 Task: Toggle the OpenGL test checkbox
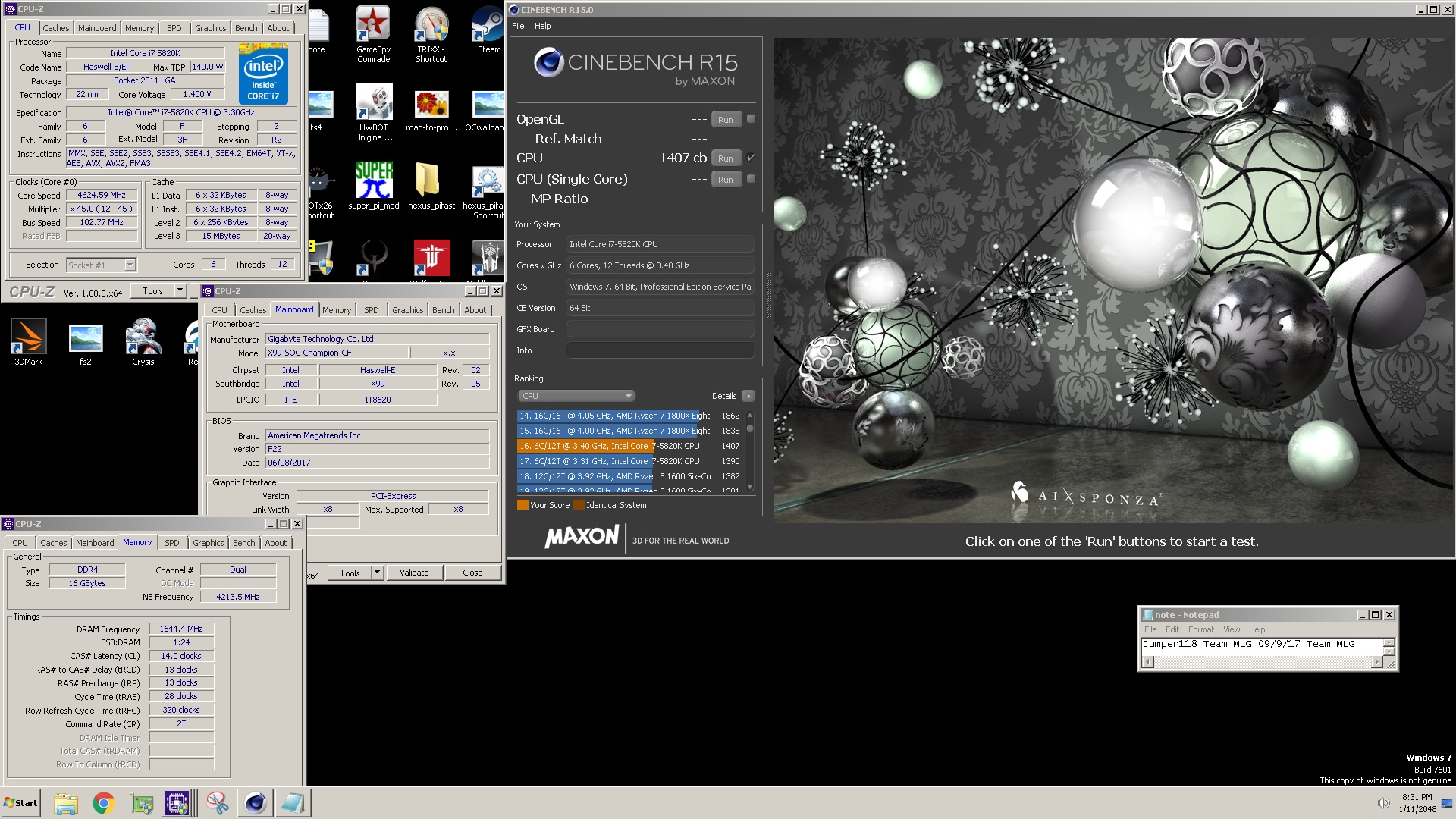(x=751, y=119)
